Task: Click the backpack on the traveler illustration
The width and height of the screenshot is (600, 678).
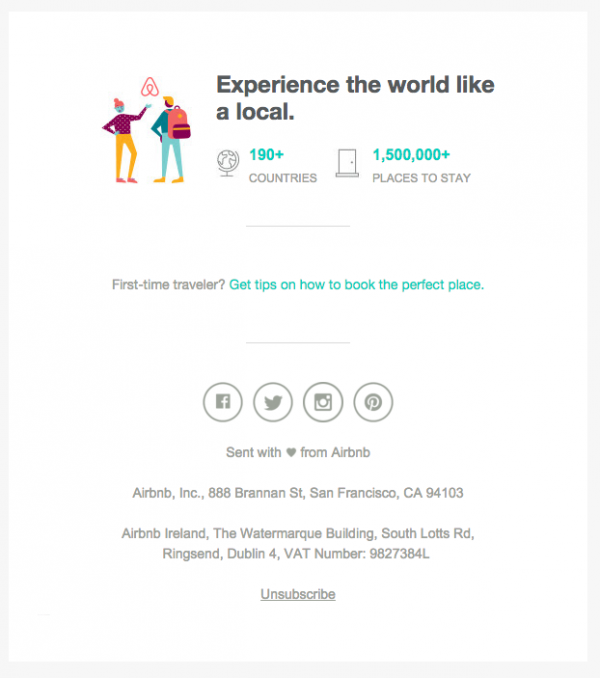Action: [179, 123]
